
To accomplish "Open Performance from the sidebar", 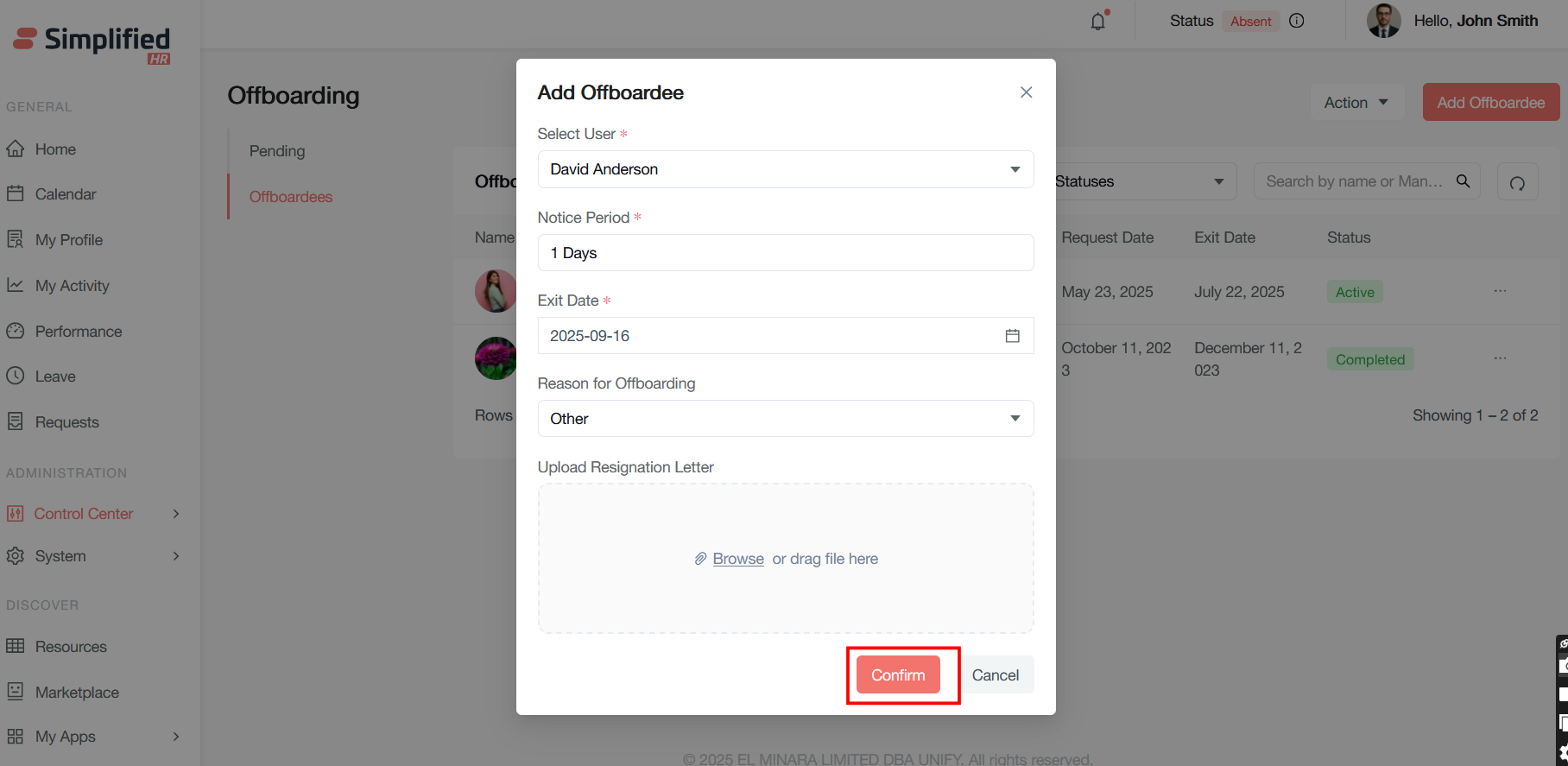I will point(79,332).
